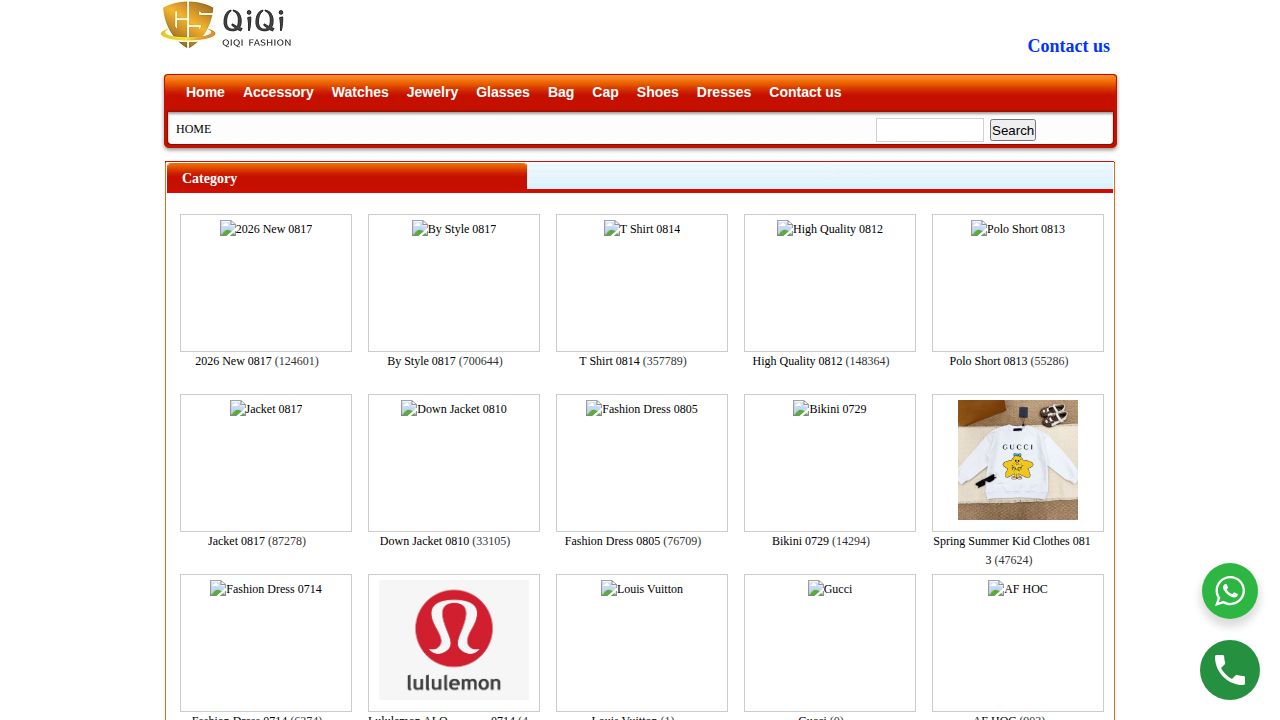Click the High Quality 0812 caption link

point(797,361)
